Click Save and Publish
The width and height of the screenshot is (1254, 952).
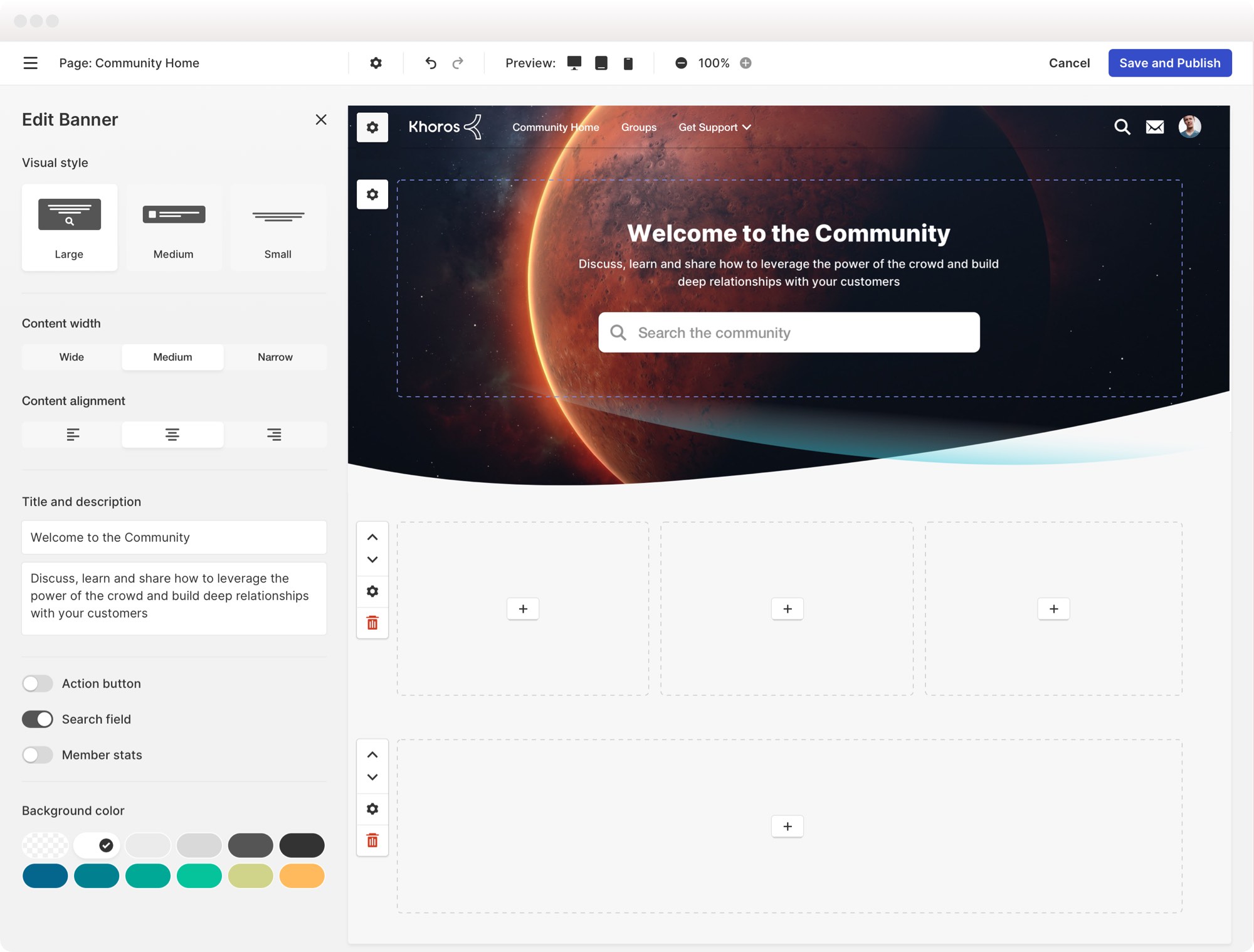(x=1170, y=63)
